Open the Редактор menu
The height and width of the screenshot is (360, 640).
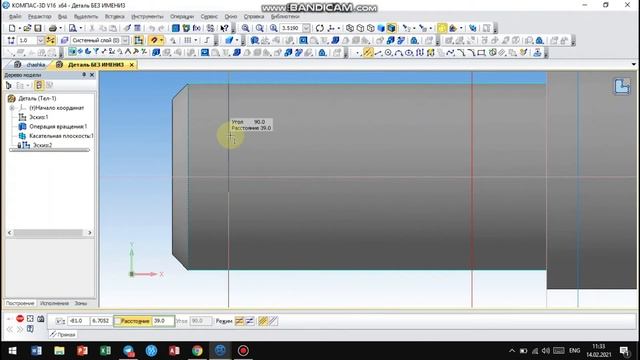pyautogui.click(x=40, y=16)
